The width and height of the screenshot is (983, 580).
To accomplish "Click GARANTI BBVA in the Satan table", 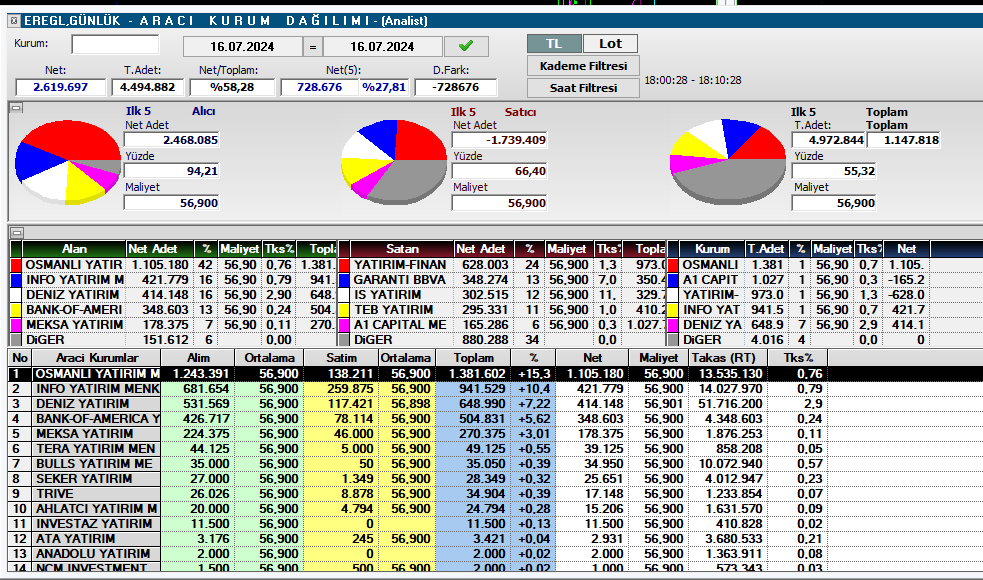I will (x=399, y=280).
